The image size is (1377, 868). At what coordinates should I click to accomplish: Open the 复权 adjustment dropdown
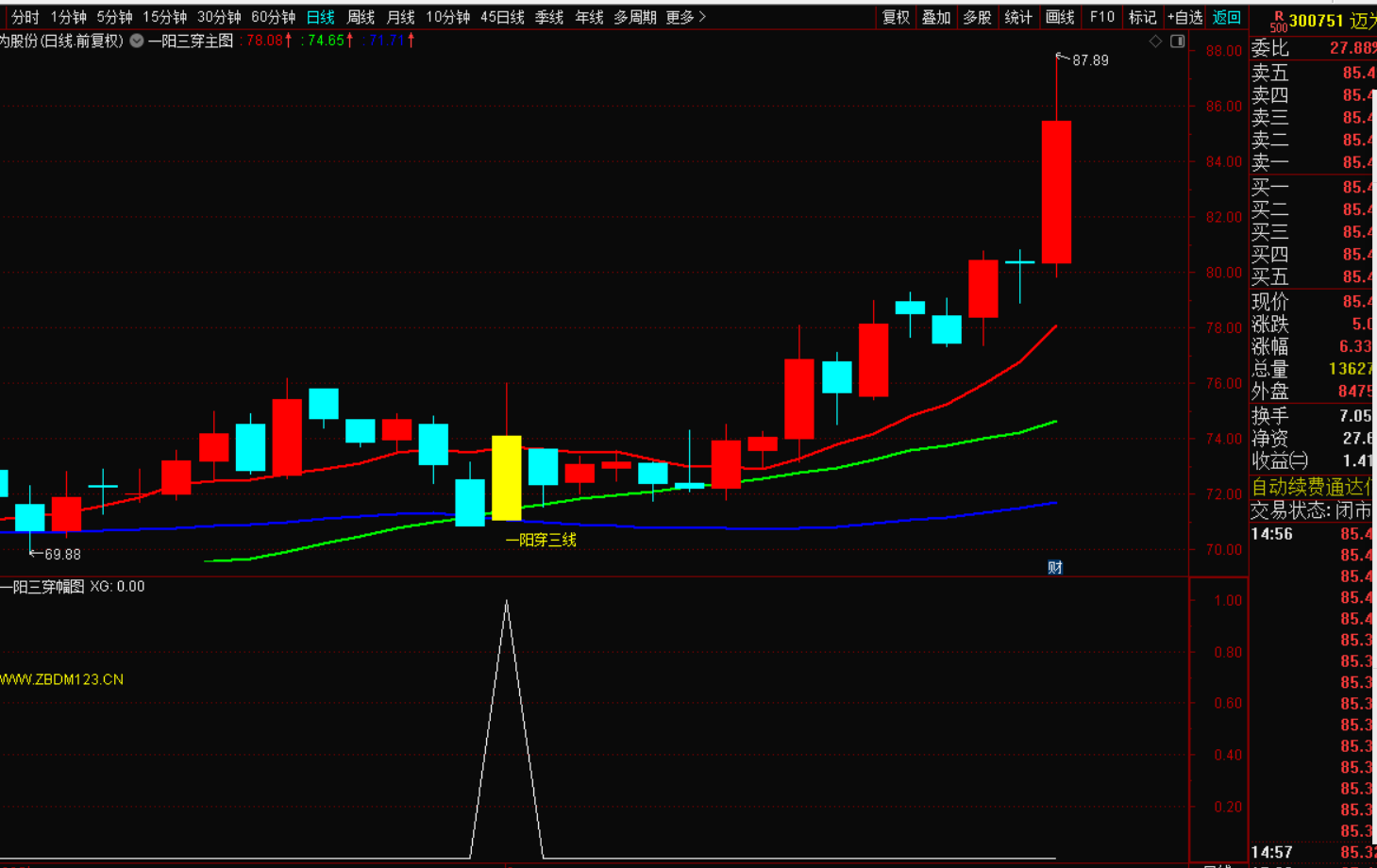896,17
